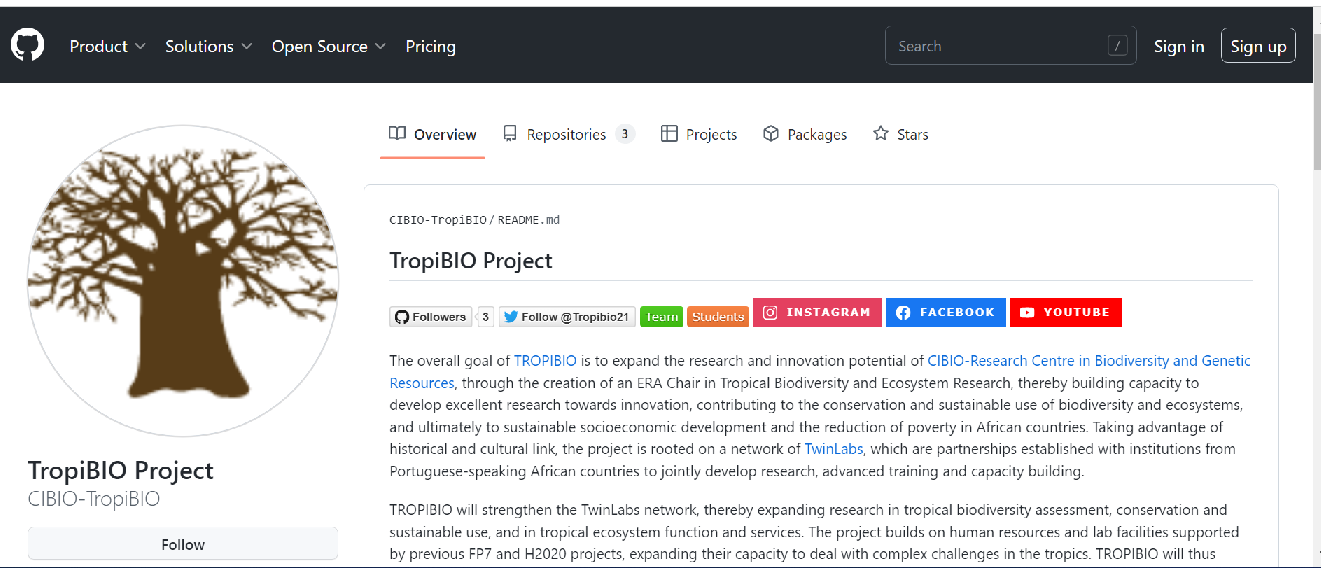Click the followers count badge showing 3
1321x568 pixels.
tap(485, 317)
